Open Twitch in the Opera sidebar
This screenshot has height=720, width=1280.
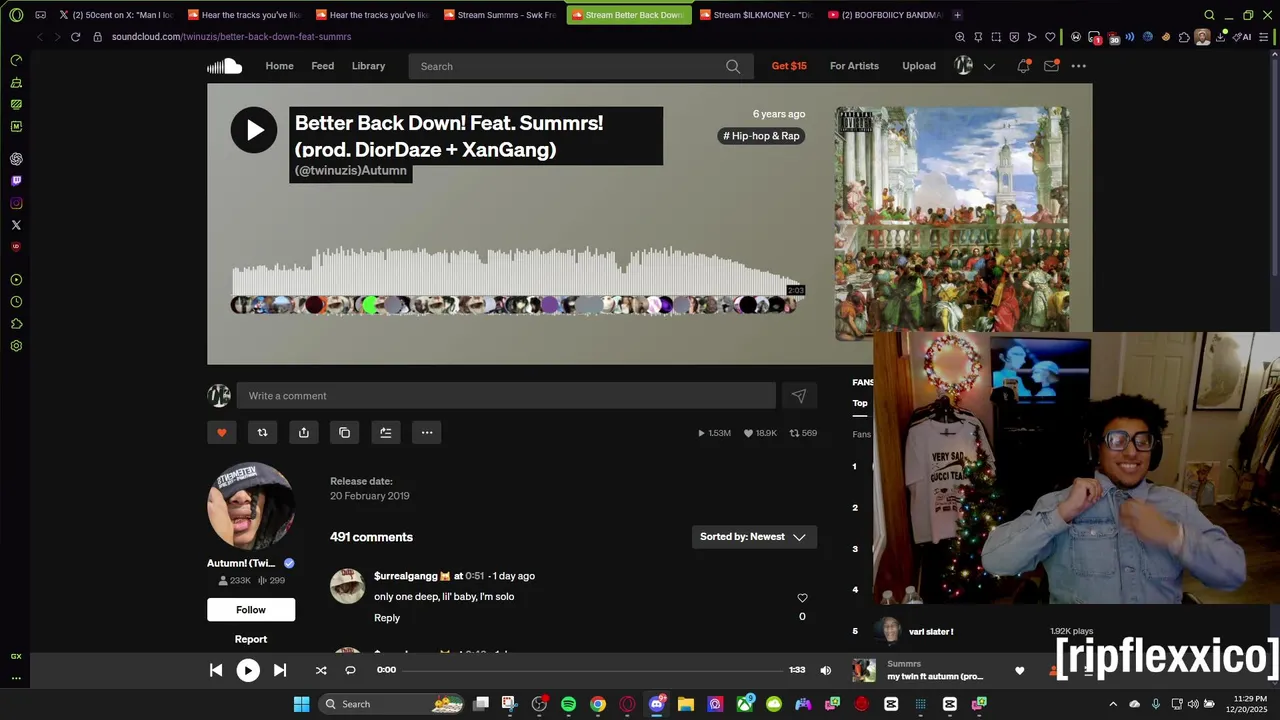(x=16, y=181)
